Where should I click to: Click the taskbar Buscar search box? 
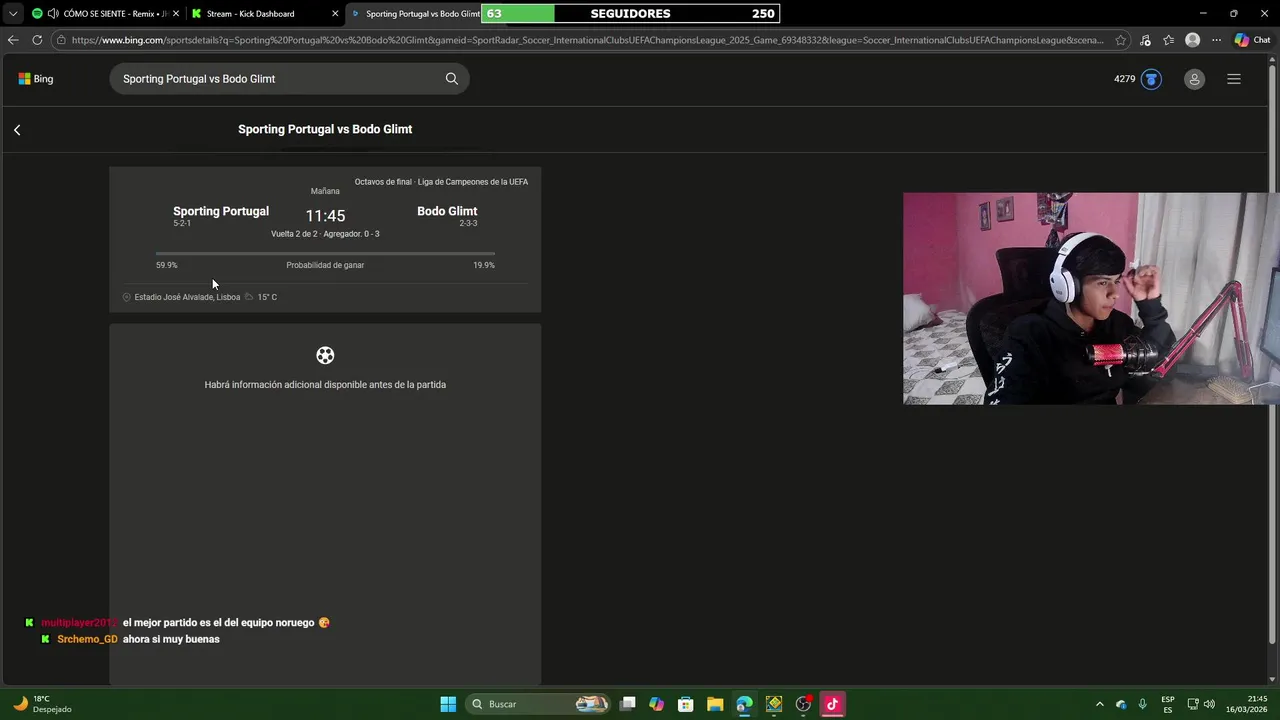click(x=538, y=704)
